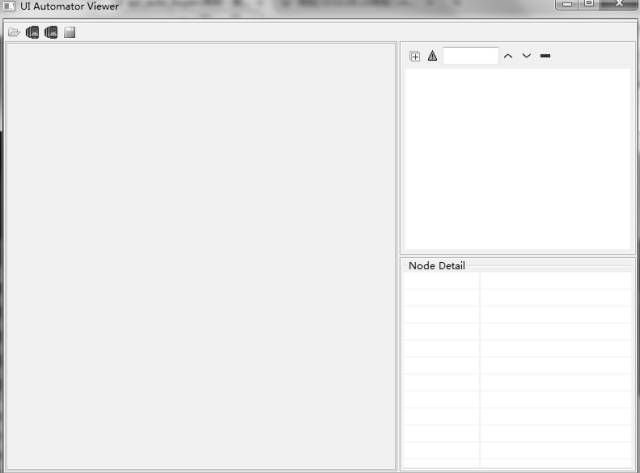Go to the previous search result with the up chevron

tap(508, 56)
